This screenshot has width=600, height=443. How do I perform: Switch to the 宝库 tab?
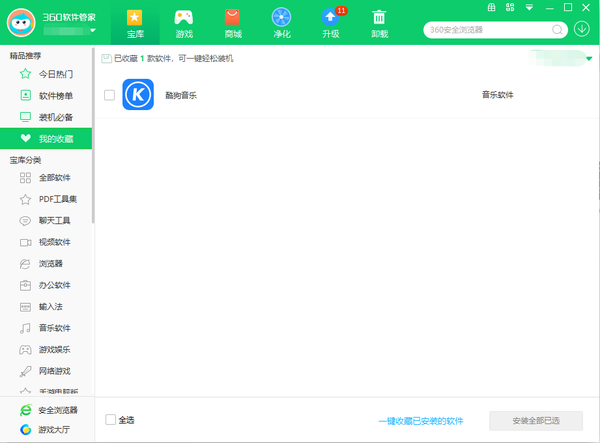click(x=135, y=22)
